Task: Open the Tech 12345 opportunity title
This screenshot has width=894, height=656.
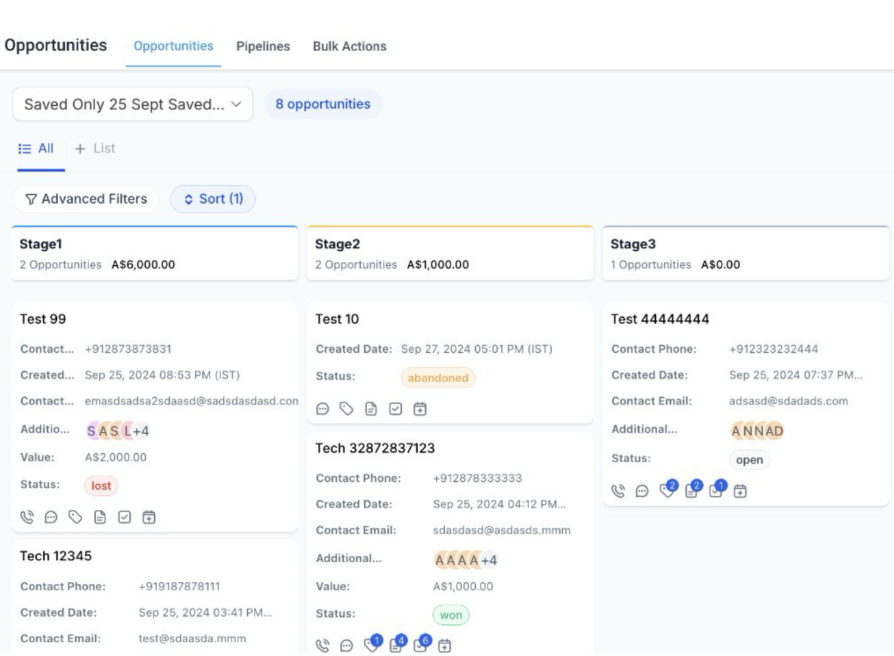Action: pos(55,556)
